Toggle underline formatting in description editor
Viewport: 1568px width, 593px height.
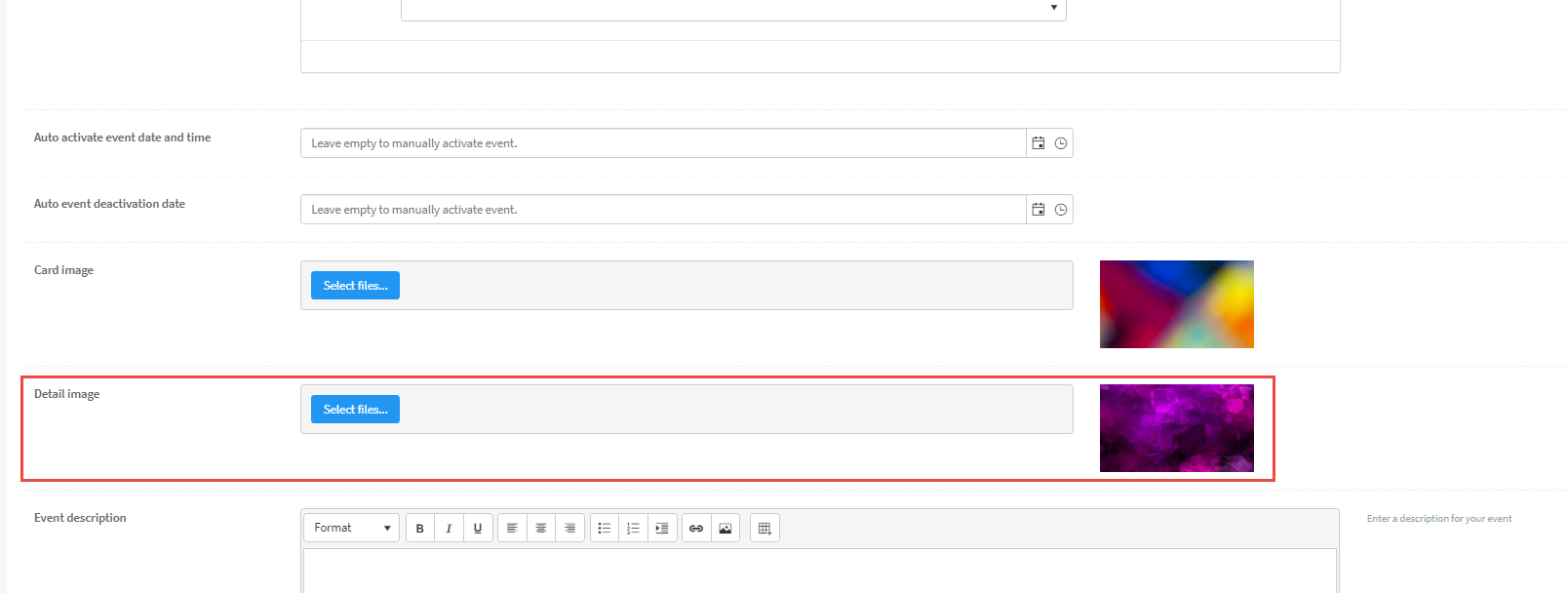point(478,528)
